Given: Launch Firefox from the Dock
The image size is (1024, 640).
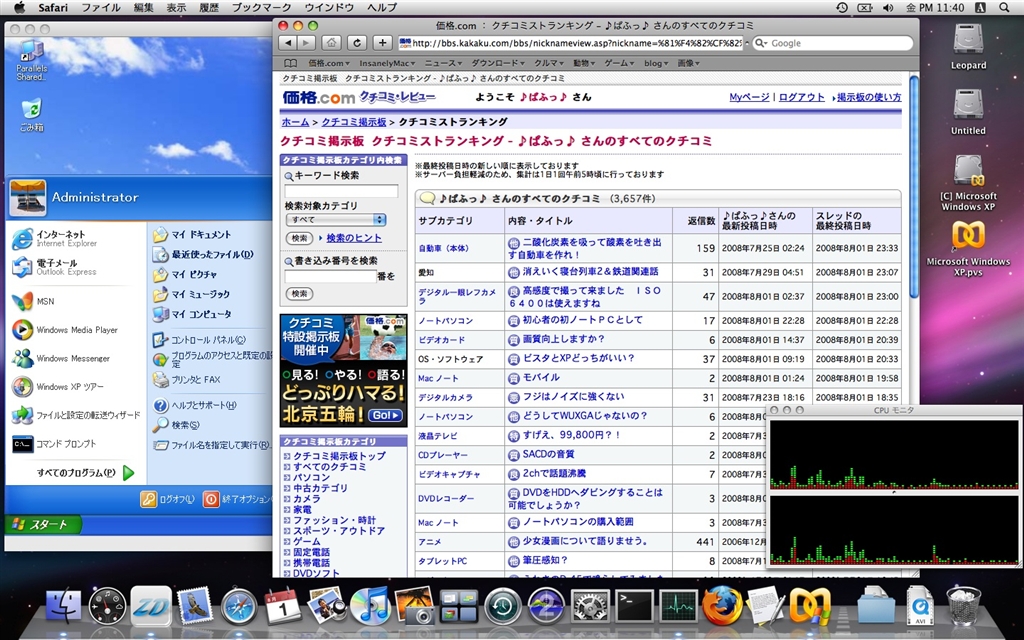Looking at the screenshot, I should [723, 605].
